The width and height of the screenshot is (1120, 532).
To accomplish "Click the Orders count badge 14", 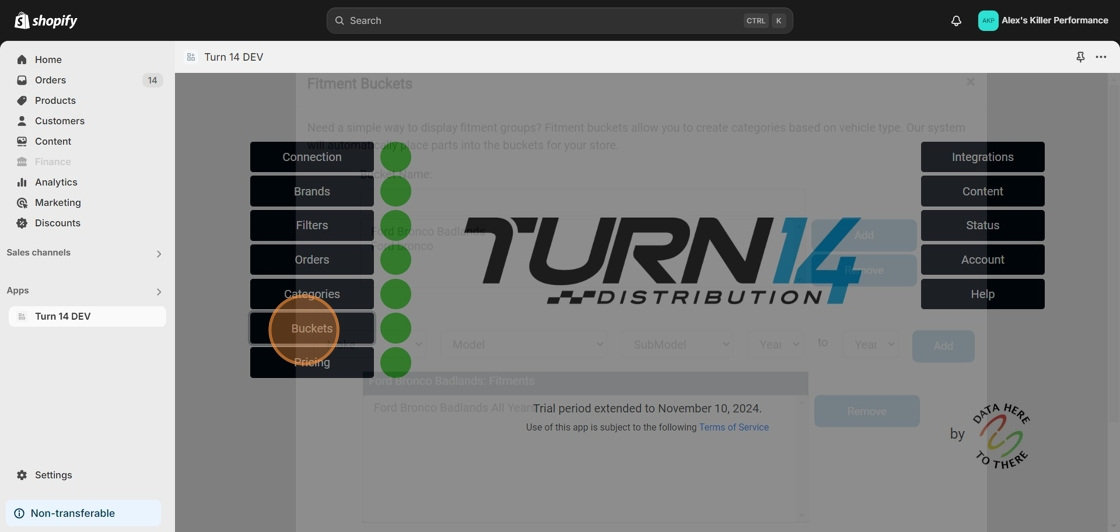I will 152,80.
